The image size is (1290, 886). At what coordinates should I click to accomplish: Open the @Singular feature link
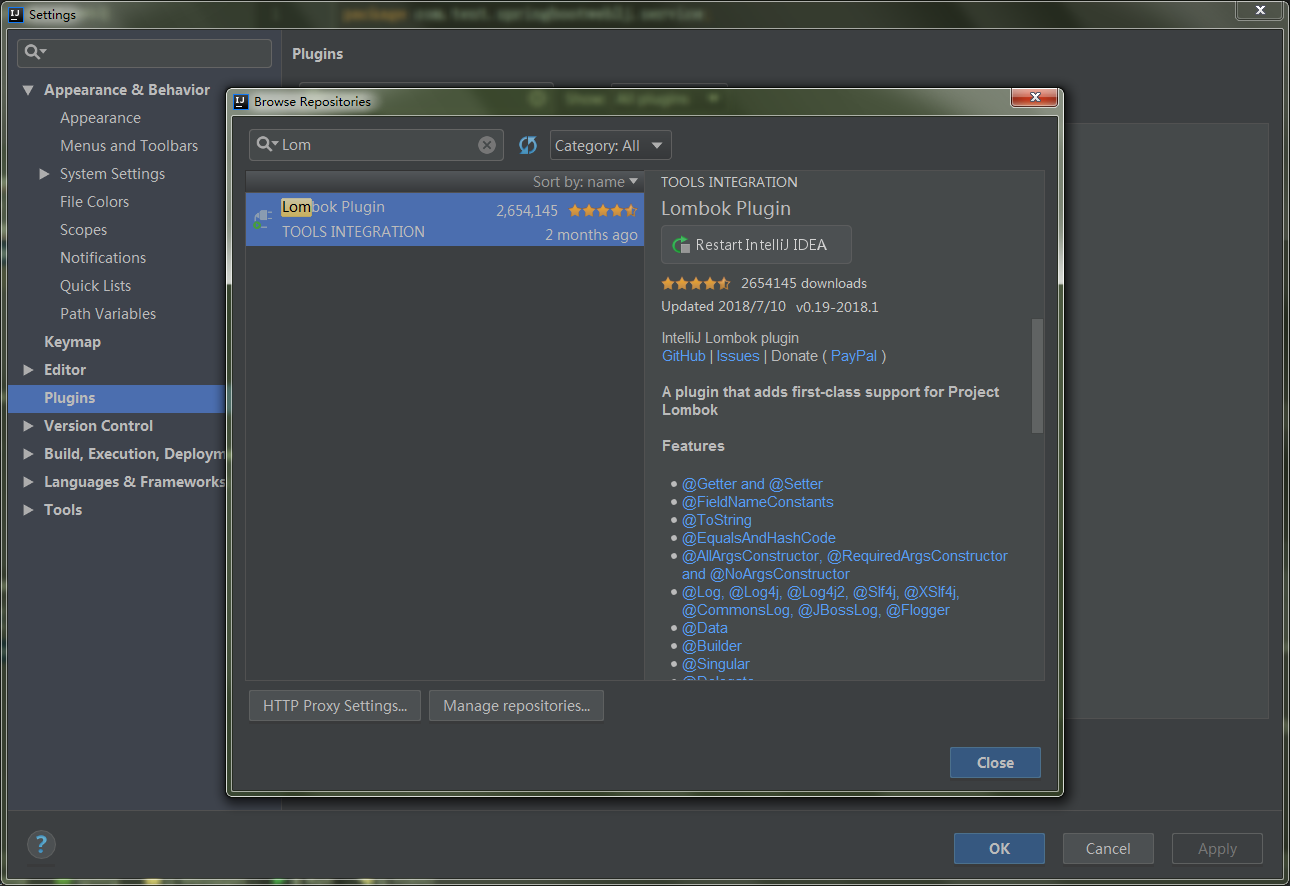pos(716,664)
